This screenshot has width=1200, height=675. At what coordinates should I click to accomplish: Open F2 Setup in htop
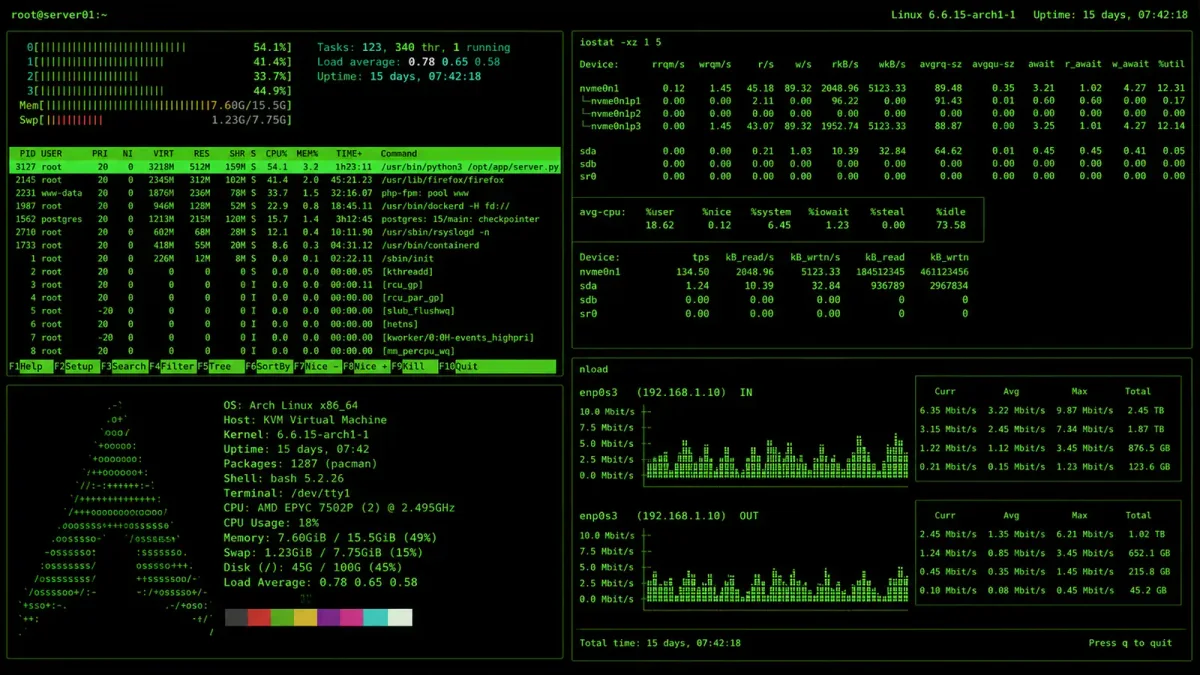tap(78, 367)
